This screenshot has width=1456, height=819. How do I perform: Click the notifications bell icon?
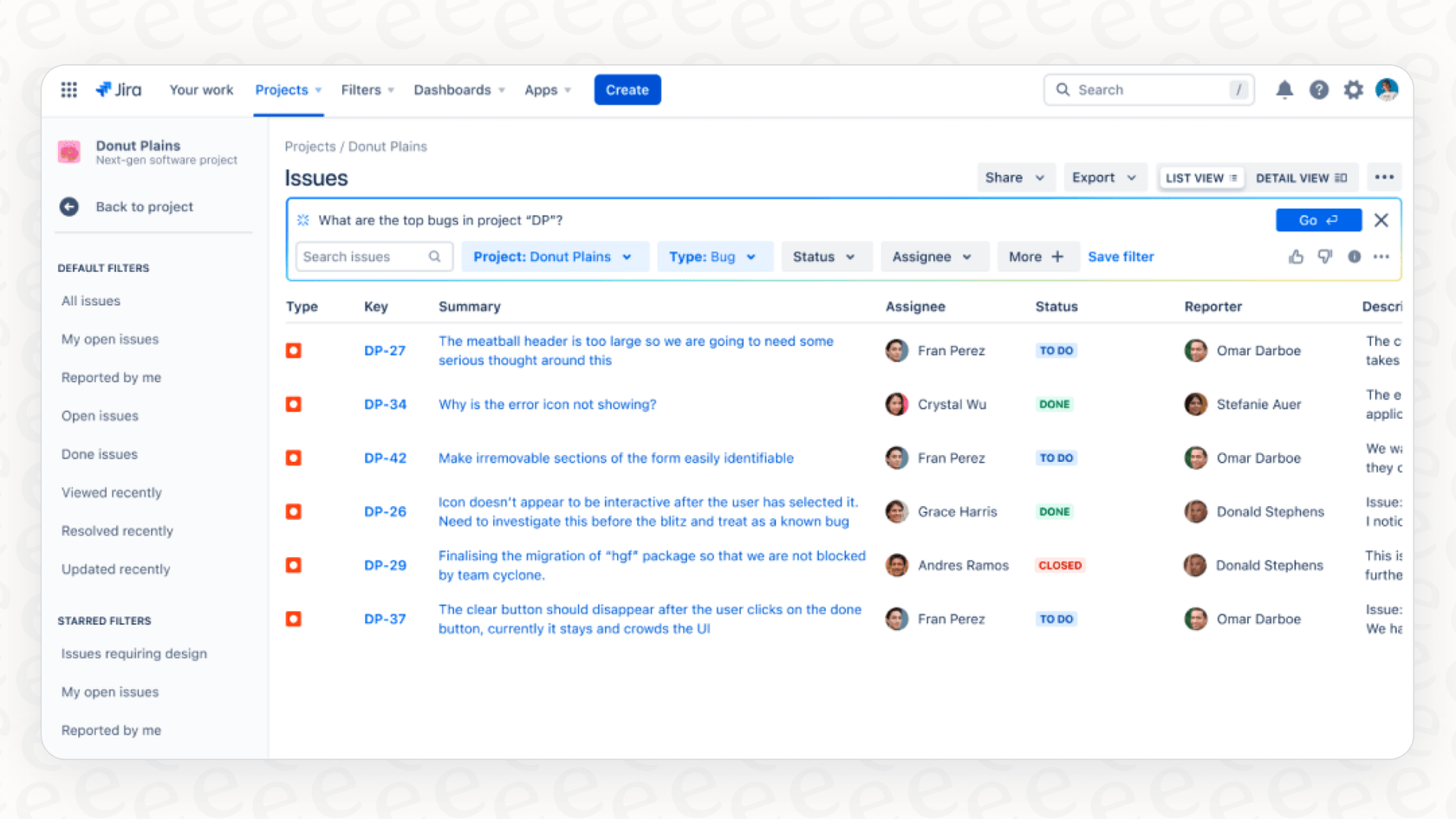tap(1284, 89)
